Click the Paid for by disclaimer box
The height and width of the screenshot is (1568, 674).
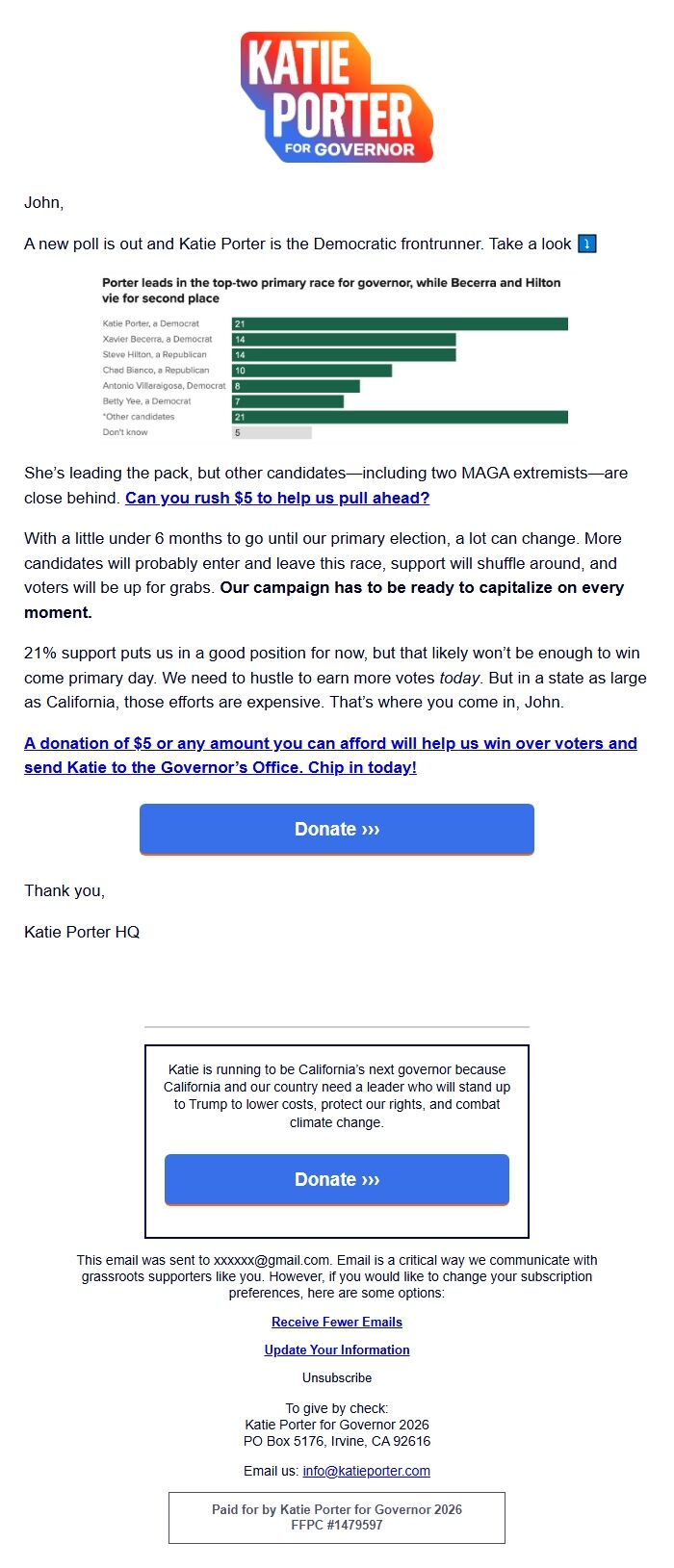tap(336, 1518)
